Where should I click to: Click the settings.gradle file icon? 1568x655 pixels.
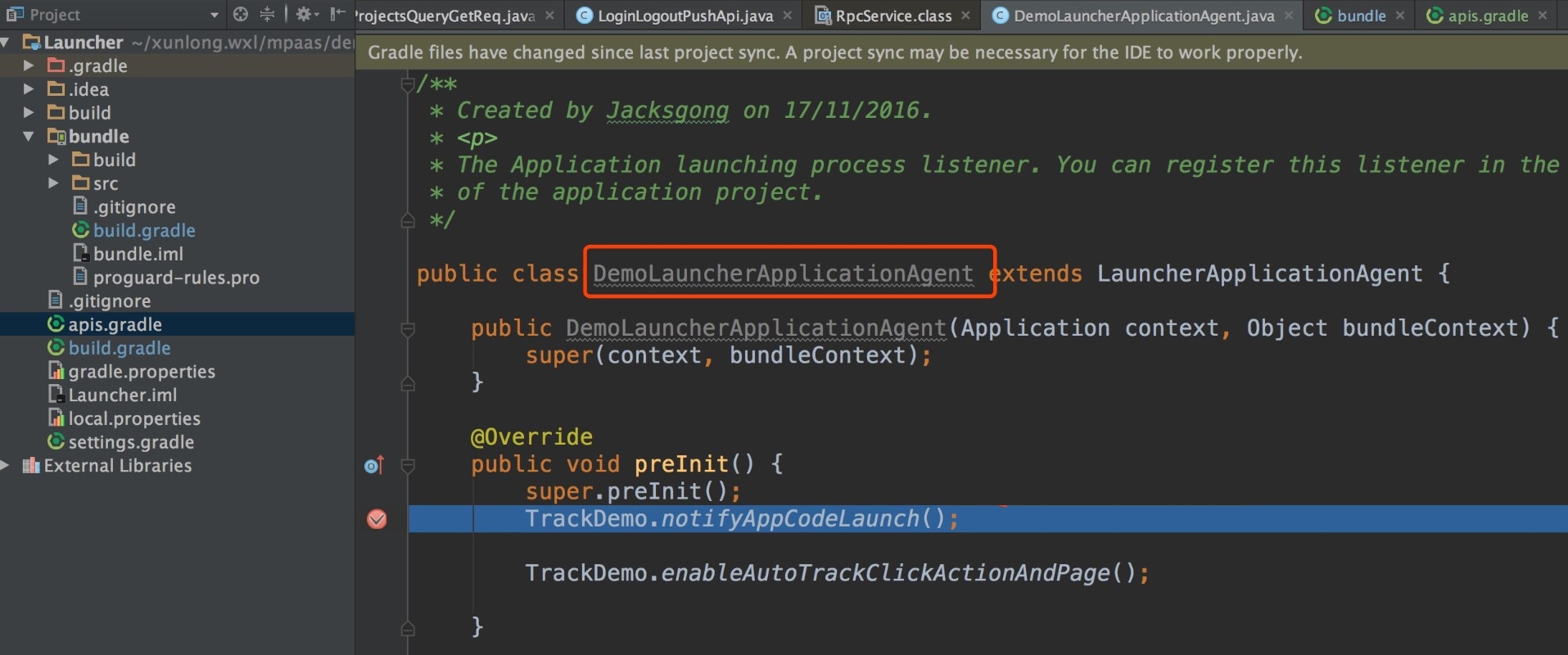coord(56,442)
